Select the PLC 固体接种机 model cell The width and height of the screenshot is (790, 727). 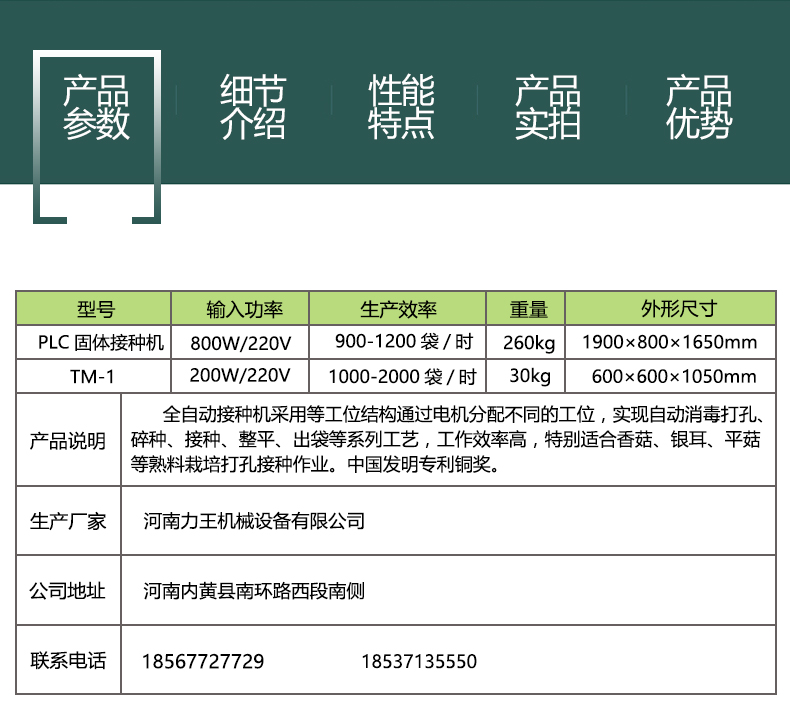pyautogui.click(x=95, y=343)
